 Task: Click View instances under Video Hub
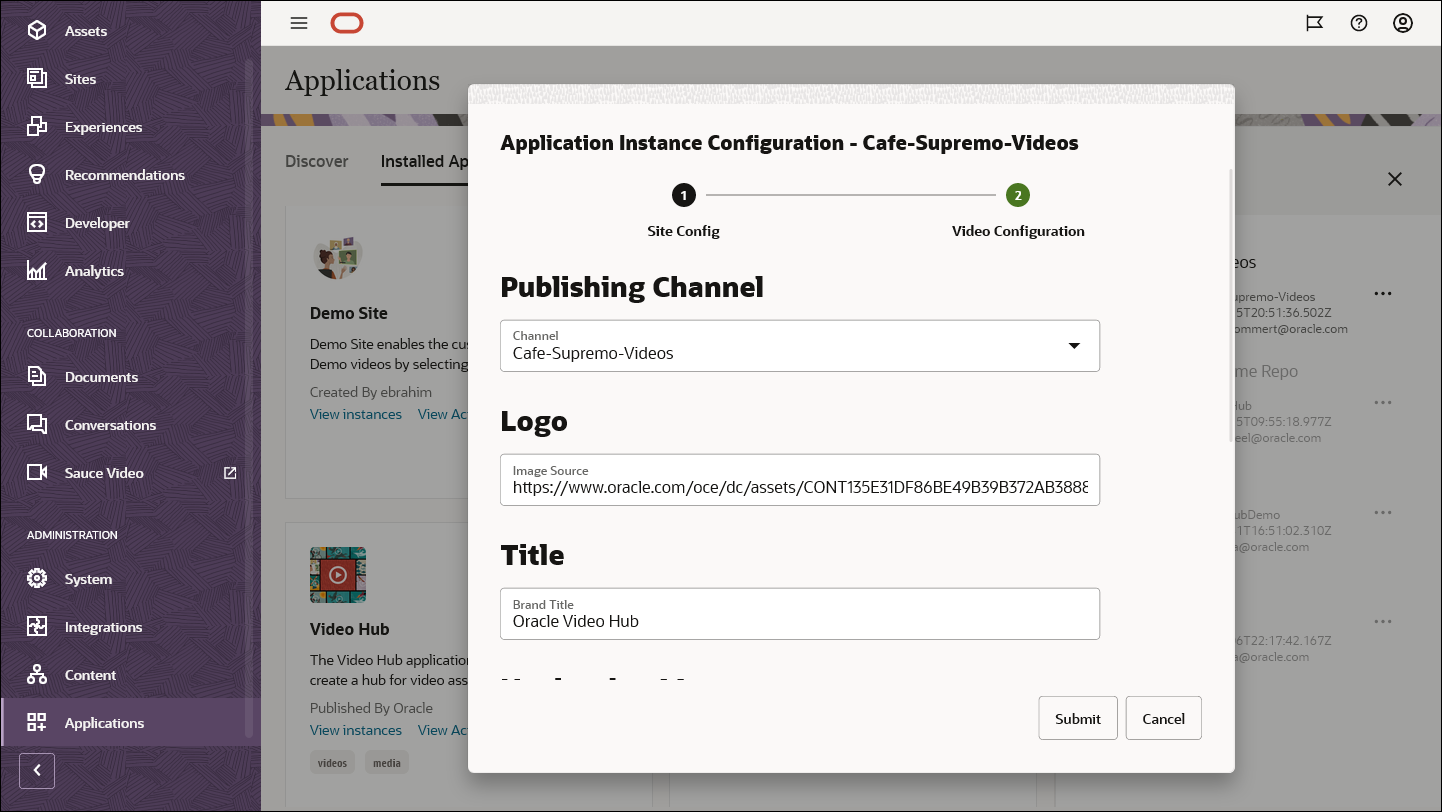[x=355, y=730]
